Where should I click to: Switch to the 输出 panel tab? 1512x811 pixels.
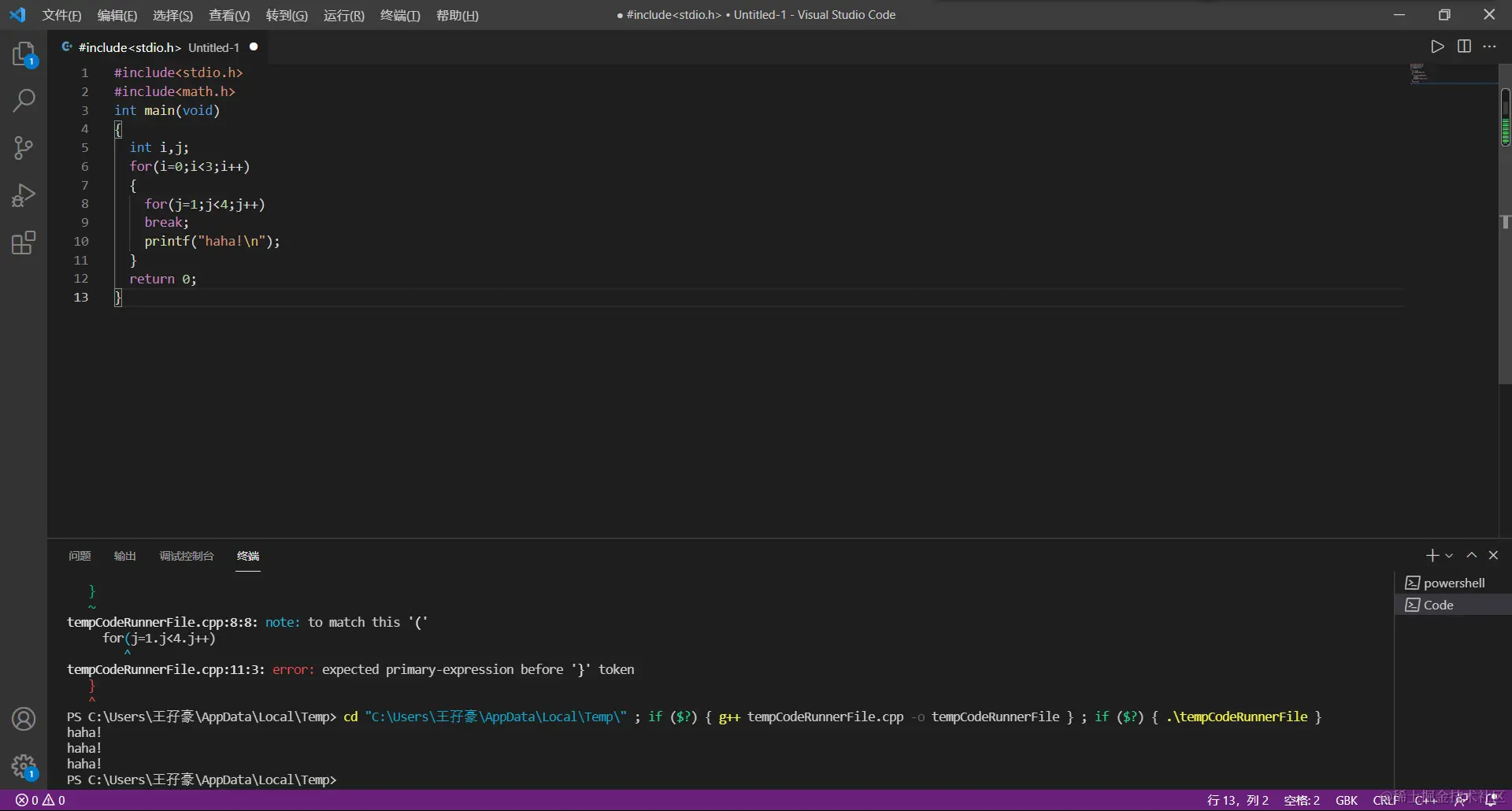coord(125,556)
